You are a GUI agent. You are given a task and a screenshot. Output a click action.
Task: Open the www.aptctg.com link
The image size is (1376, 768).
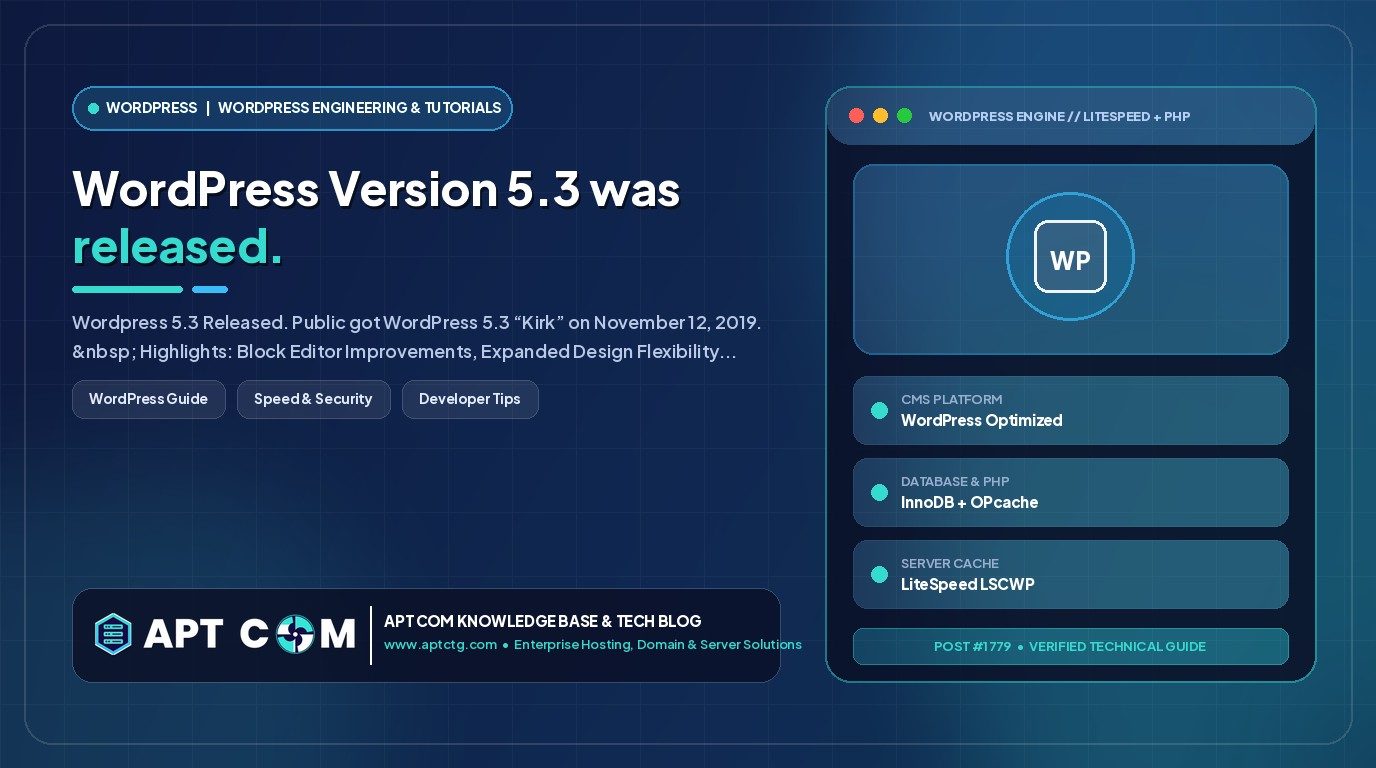[440, 645]
